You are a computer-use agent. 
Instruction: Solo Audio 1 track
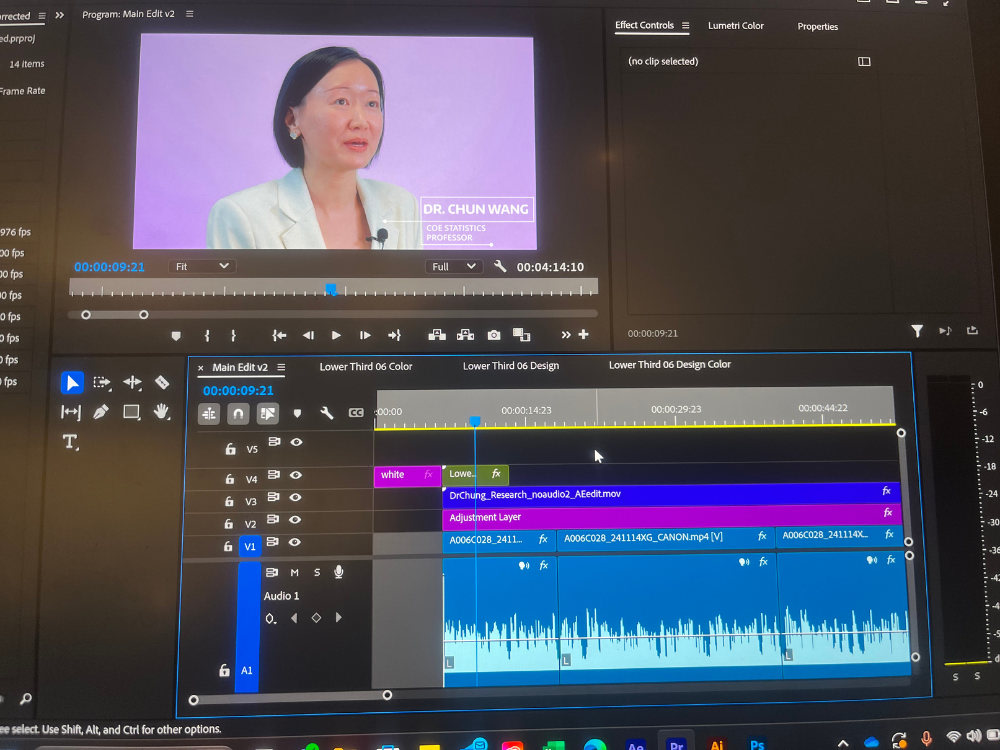click(x=317, y=573)
